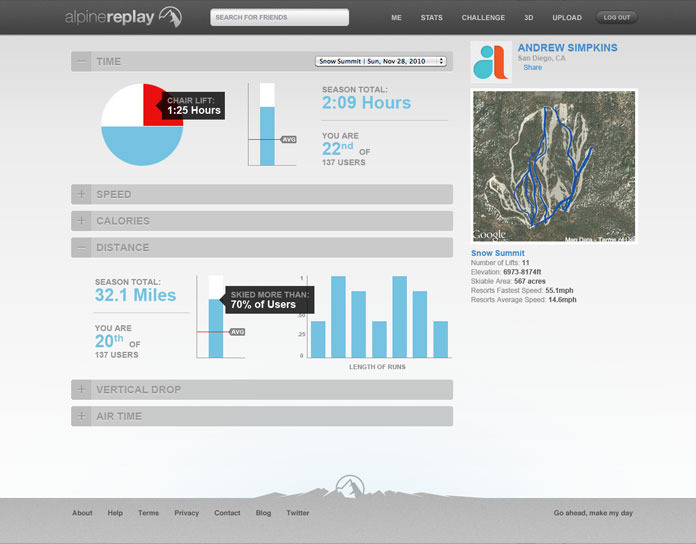Expand the VERTICAL DROP section plus icon
Viewport: 696px width, 544px height.
(81, 389)
